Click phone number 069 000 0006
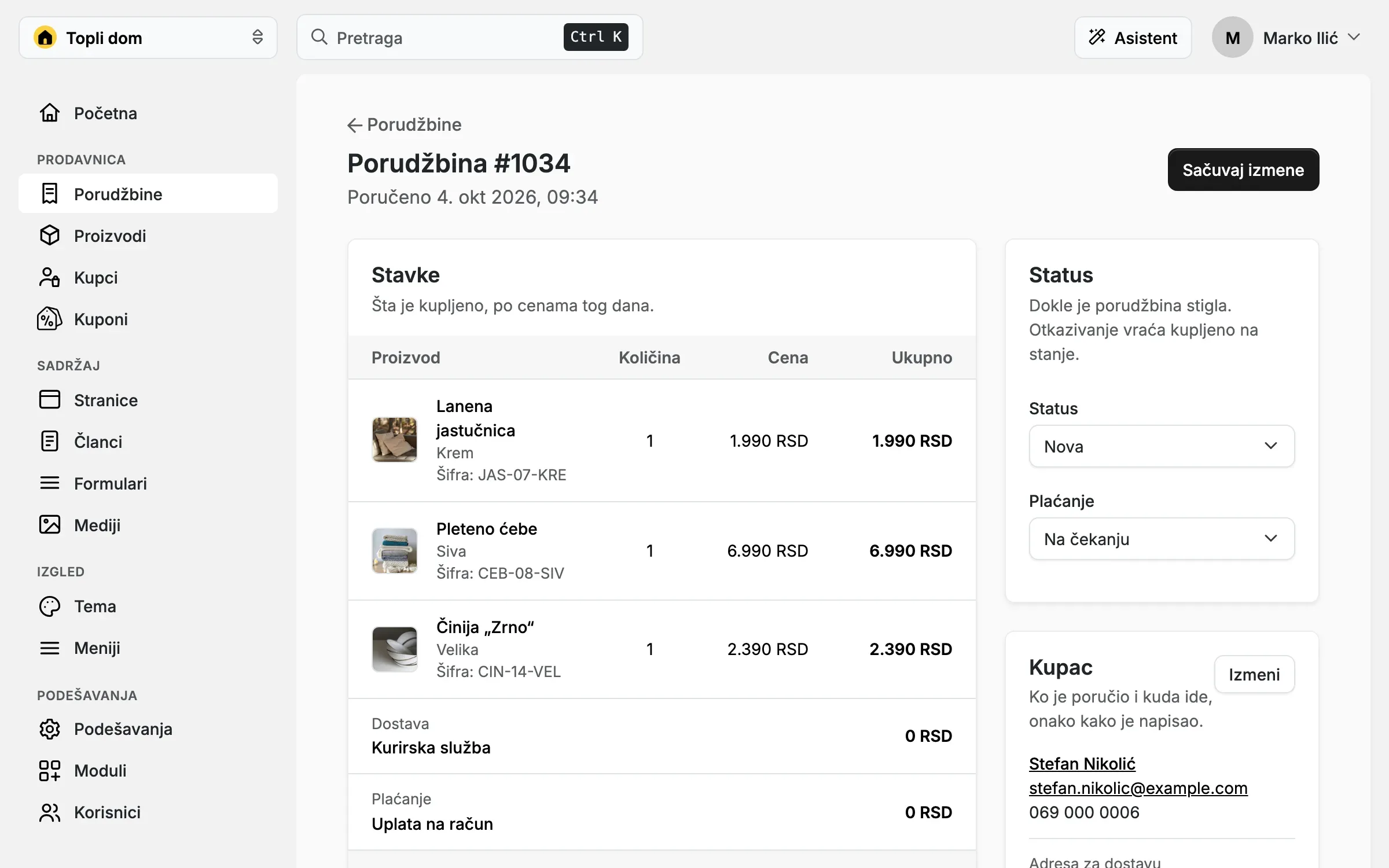The image size is (1389, 868). [1083, 812]
